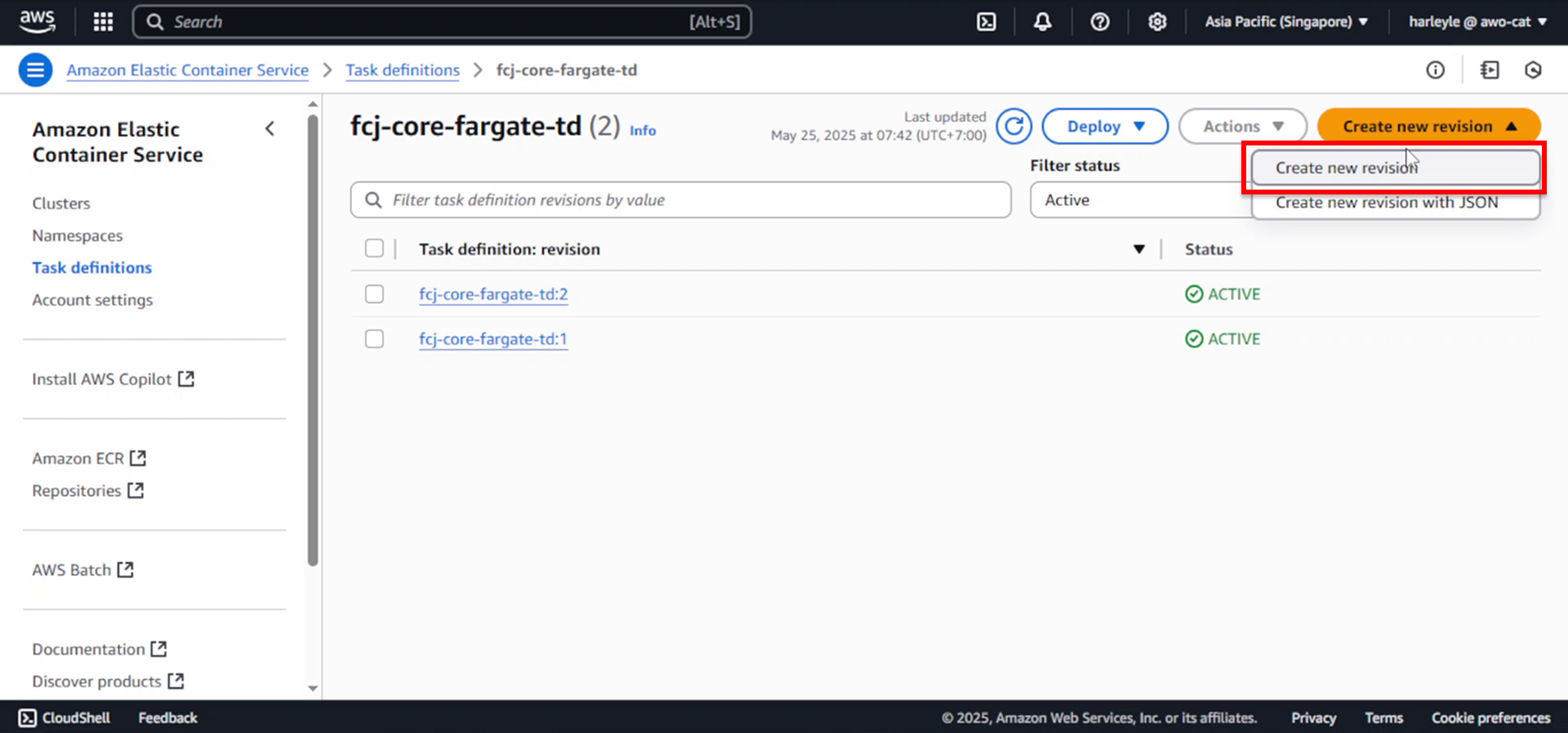Click the AWS logo home icon
Viewport: 1568px width, 733px height.
click(x=38, y=21)
